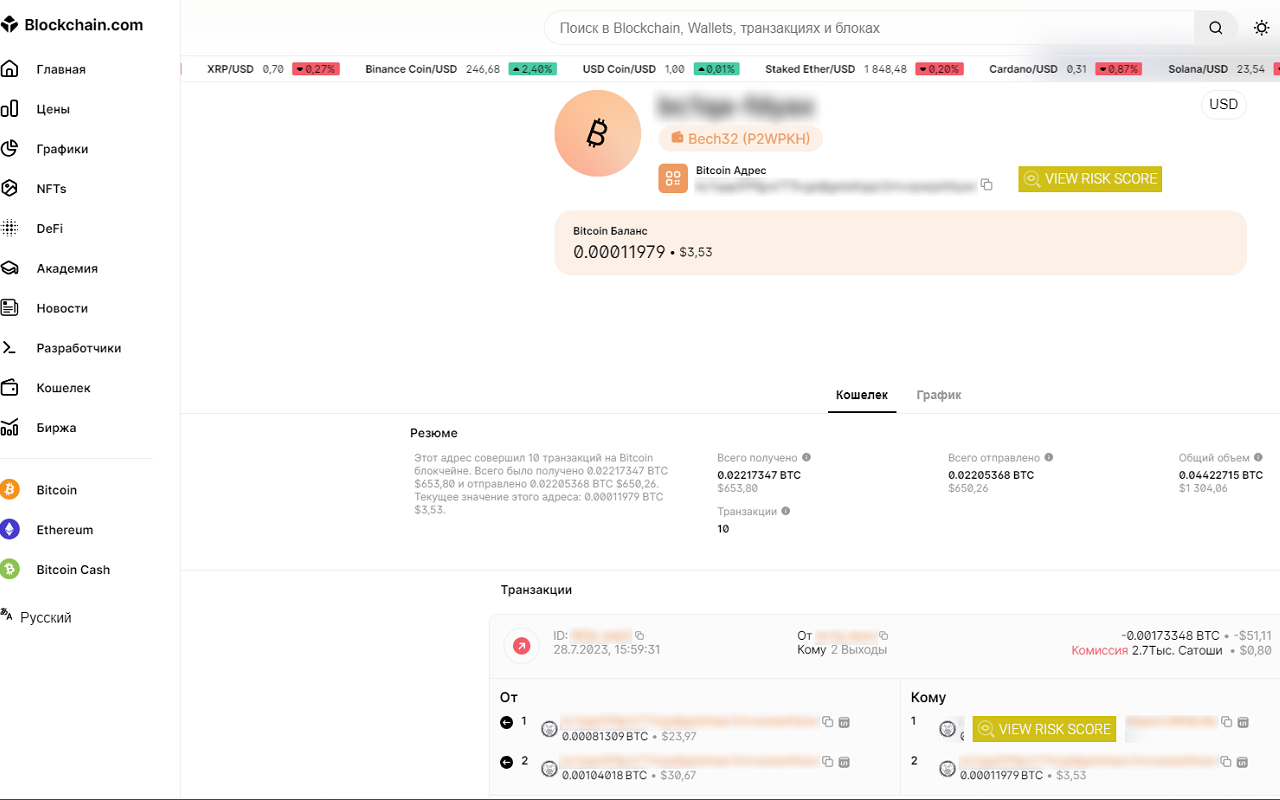Open the USD currency selector
The width and height of the screenshot is (1280, 800).
coord(1223,104)
